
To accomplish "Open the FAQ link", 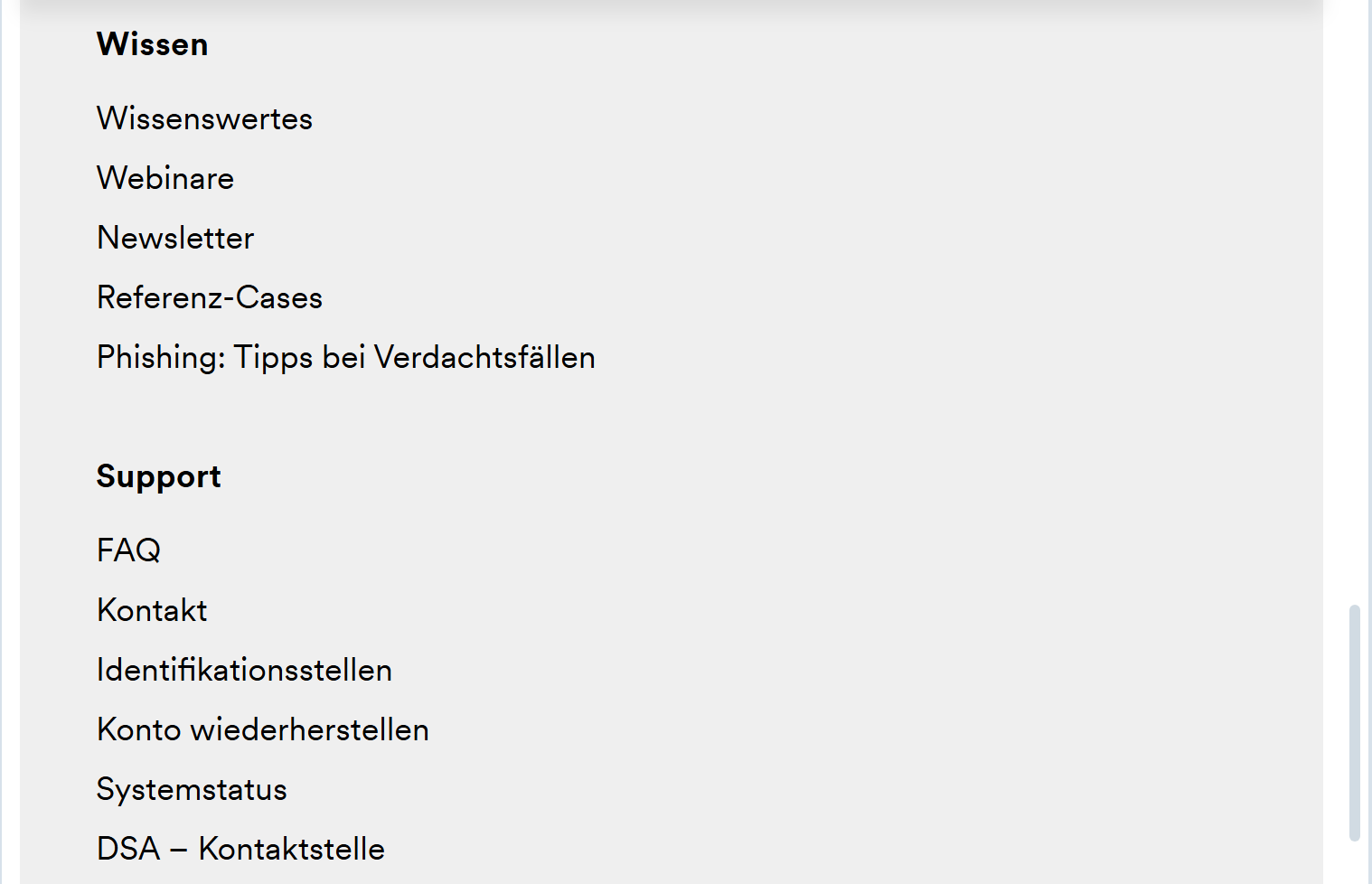I will (128, 550).
